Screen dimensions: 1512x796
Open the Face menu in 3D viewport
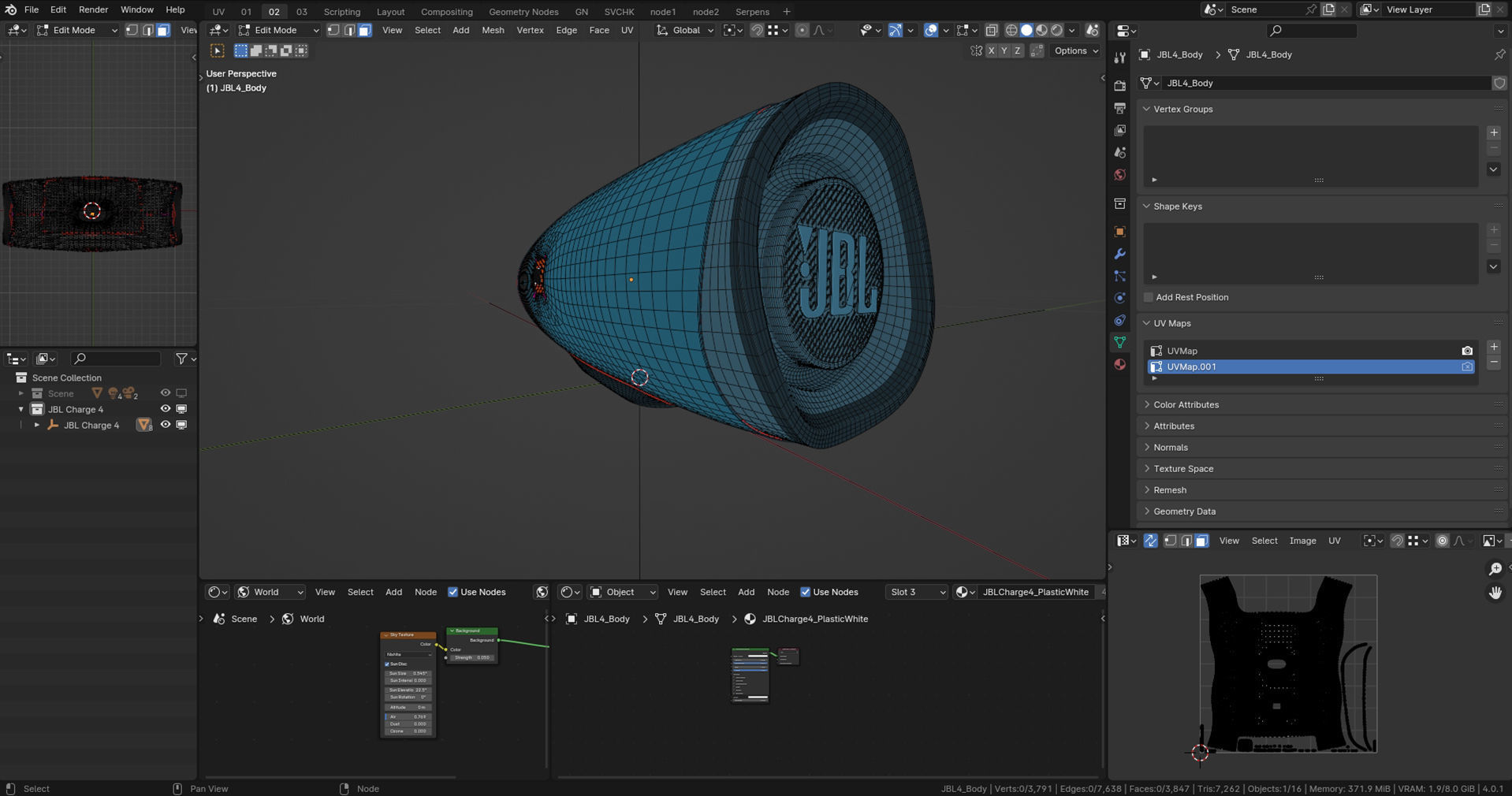click(x=599, y=30)
